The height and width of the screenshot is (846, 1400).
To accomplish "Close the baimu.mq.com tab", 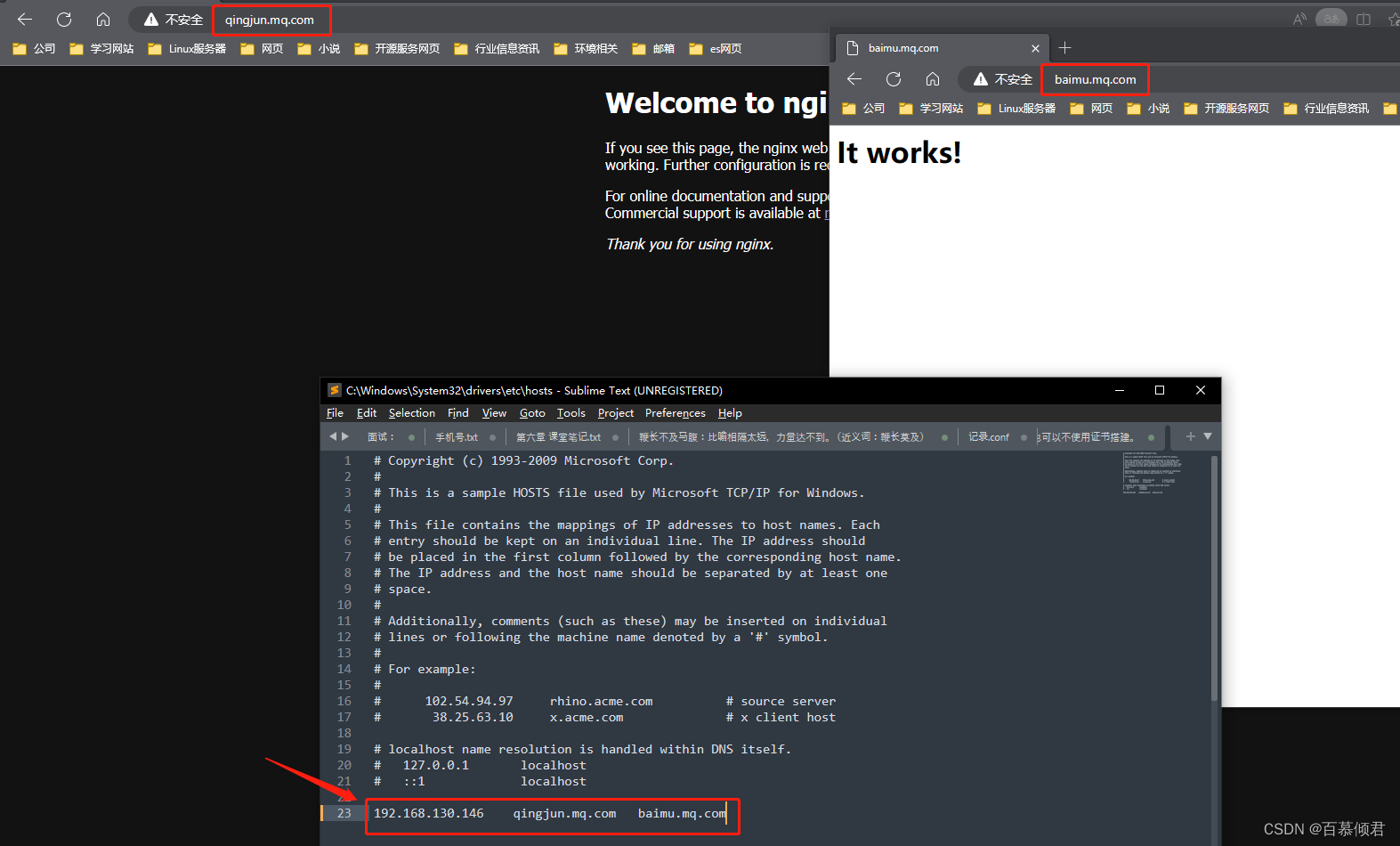I will (x=1035, y=48).
